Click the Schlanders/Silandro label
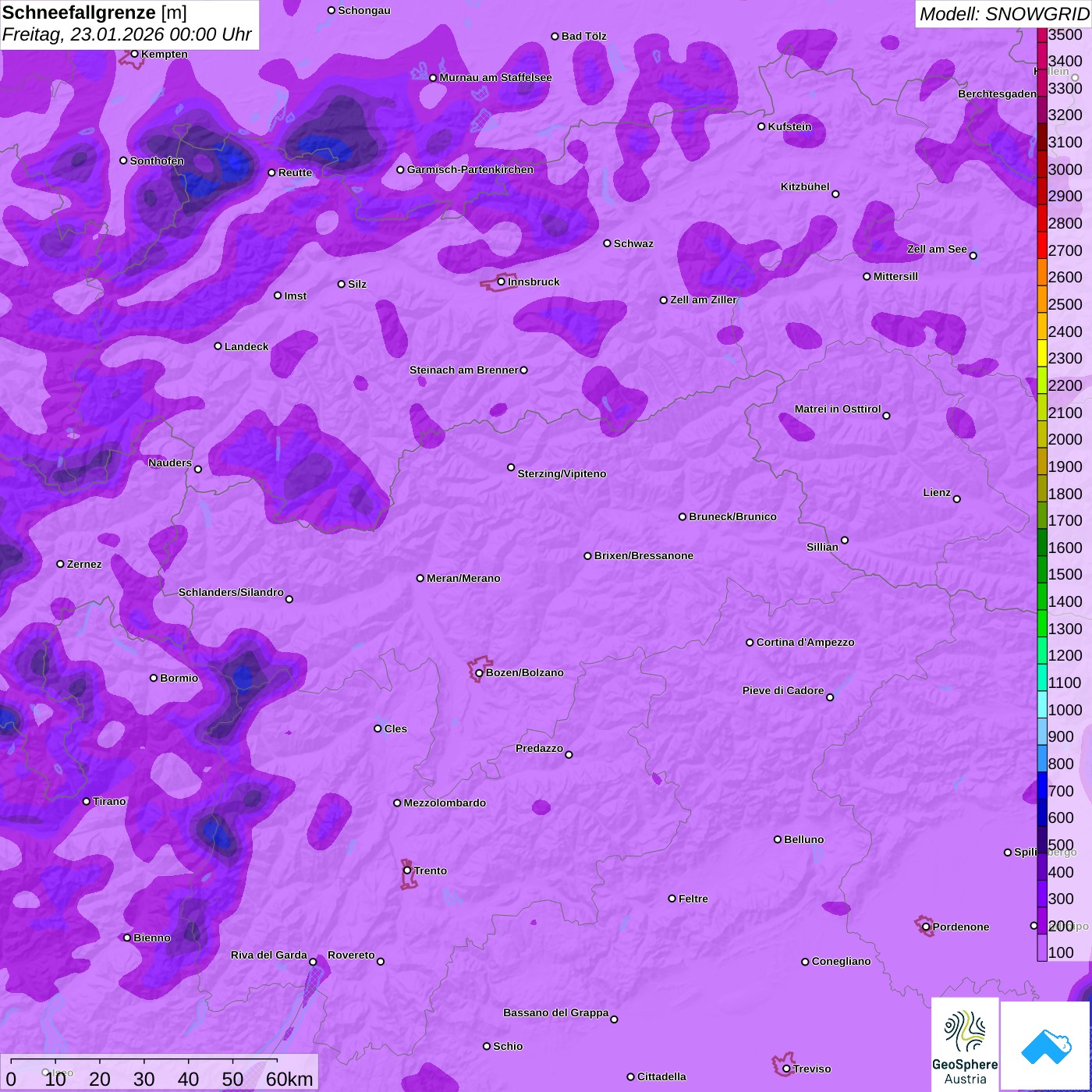Viewport: 1092px width, 1092px height. 231,592
